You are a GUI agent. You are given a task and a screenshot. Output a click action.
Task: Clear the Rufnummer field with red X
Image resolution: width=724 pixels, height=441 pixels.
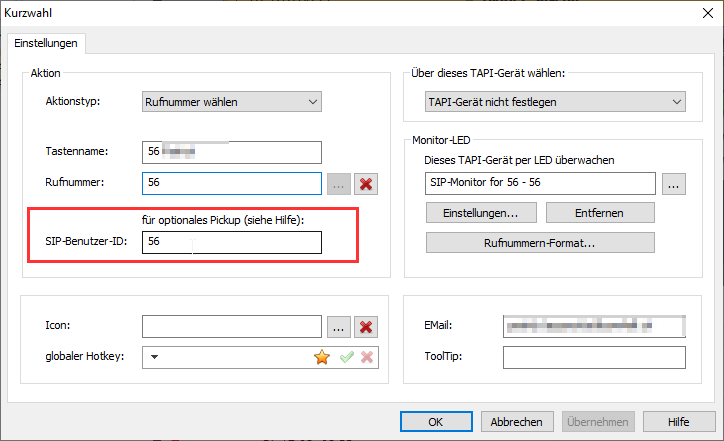click(367, 184)
